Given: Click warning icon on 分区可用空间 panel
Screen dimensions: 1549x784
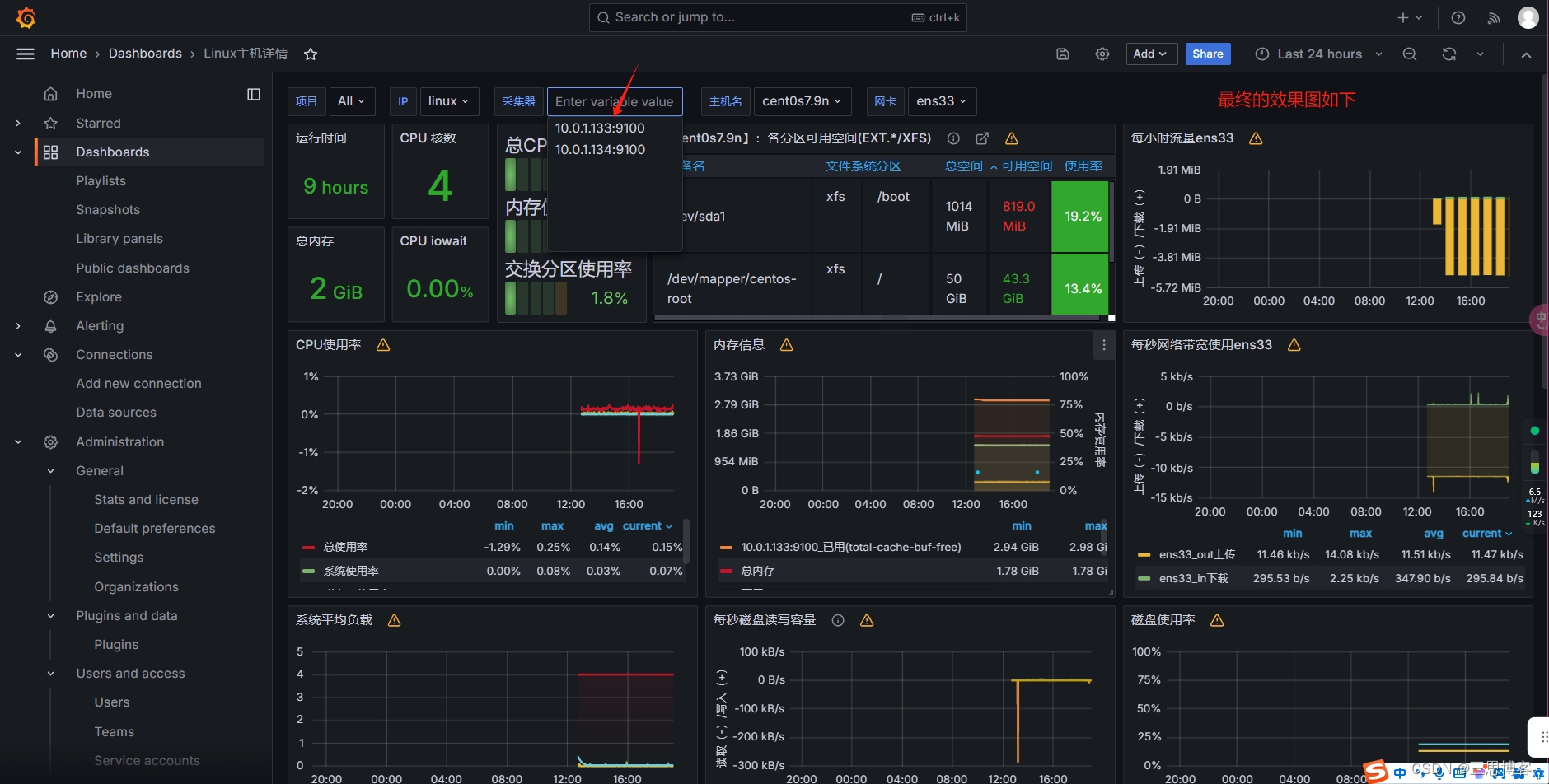Looking at the screenshot, I should pos(1012,138).
